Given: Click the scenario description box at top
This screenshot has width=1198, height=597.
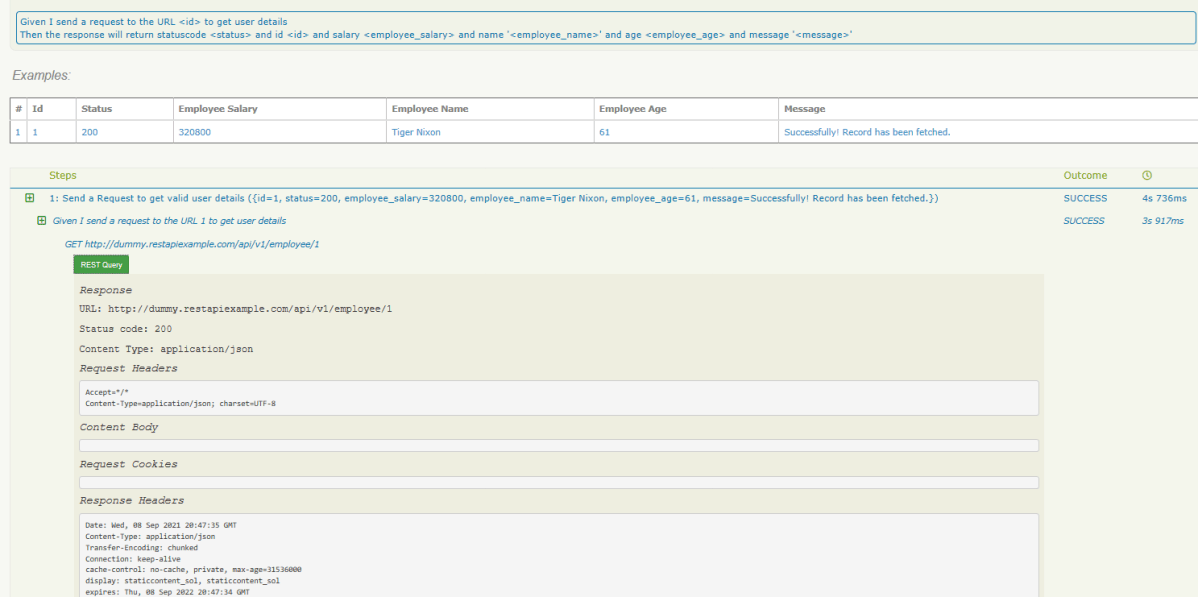Looking at the screenshot, I should pos(606,28).
